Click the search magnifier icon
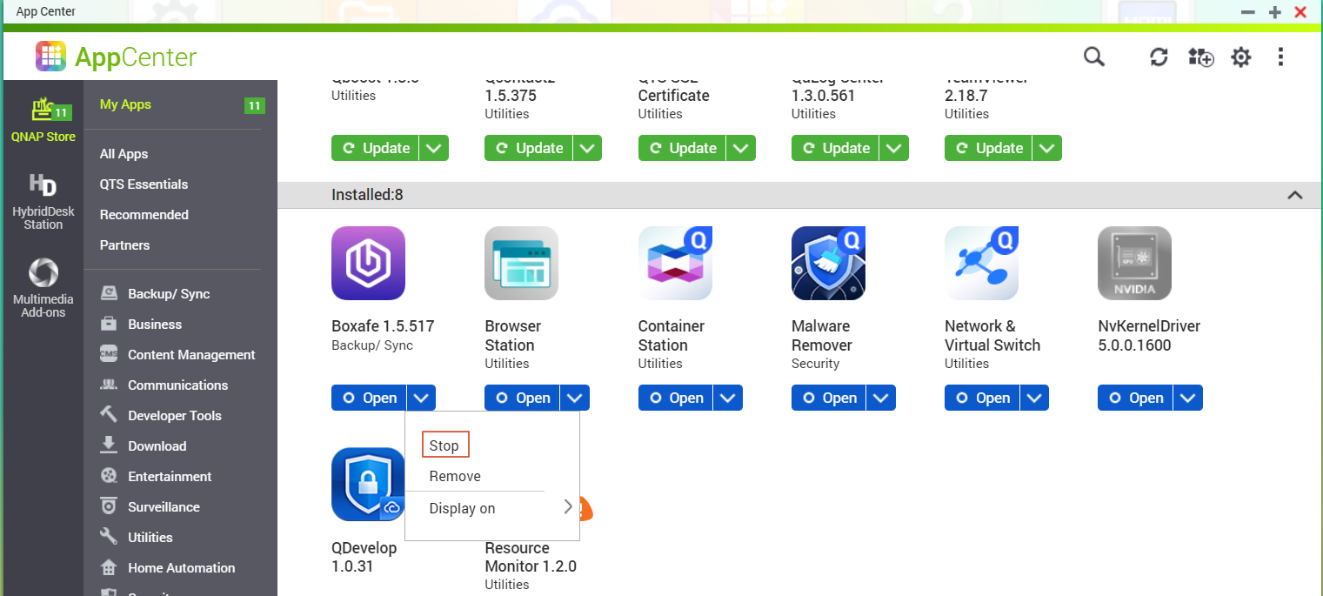Image resolution: width=1323 pixels, height=596 pixels. (x=1094, y=57)
